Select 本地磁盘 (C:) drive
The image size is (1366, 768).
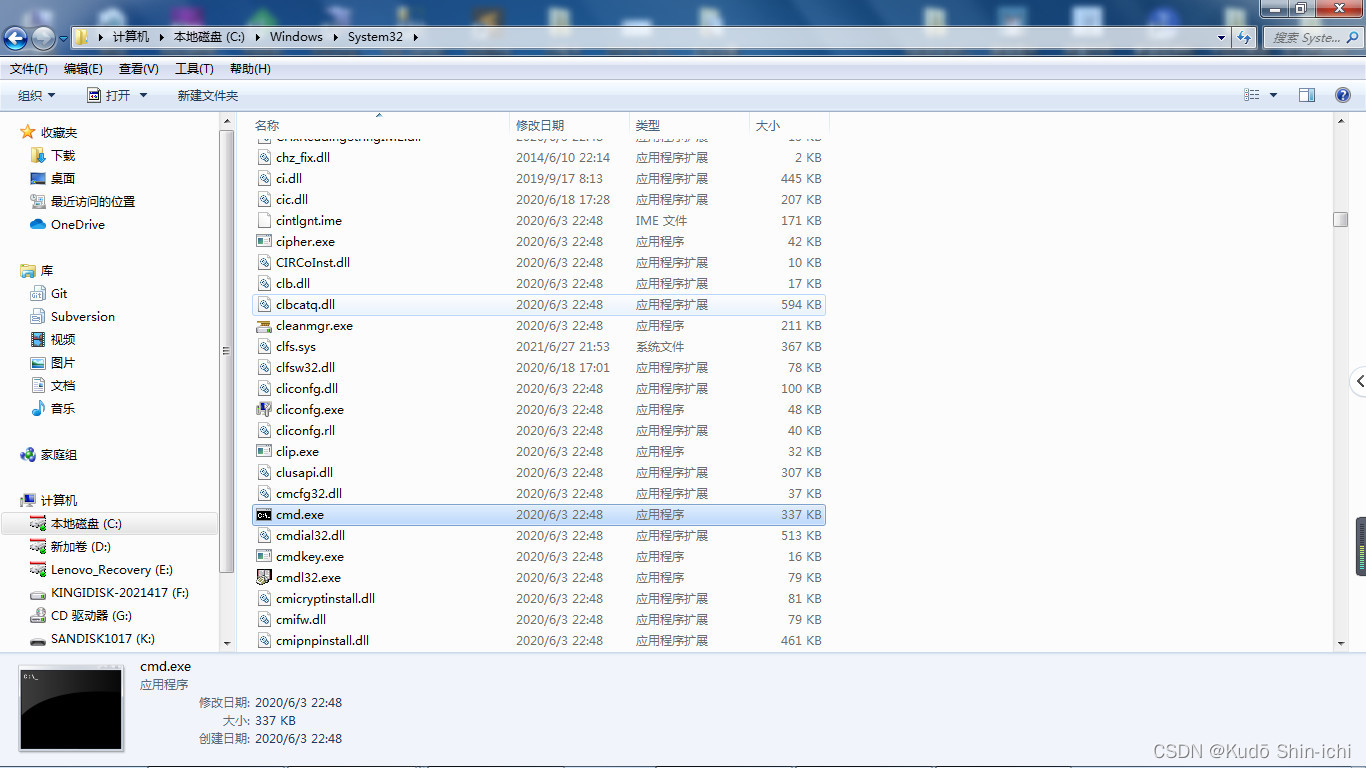click(86, 523)
